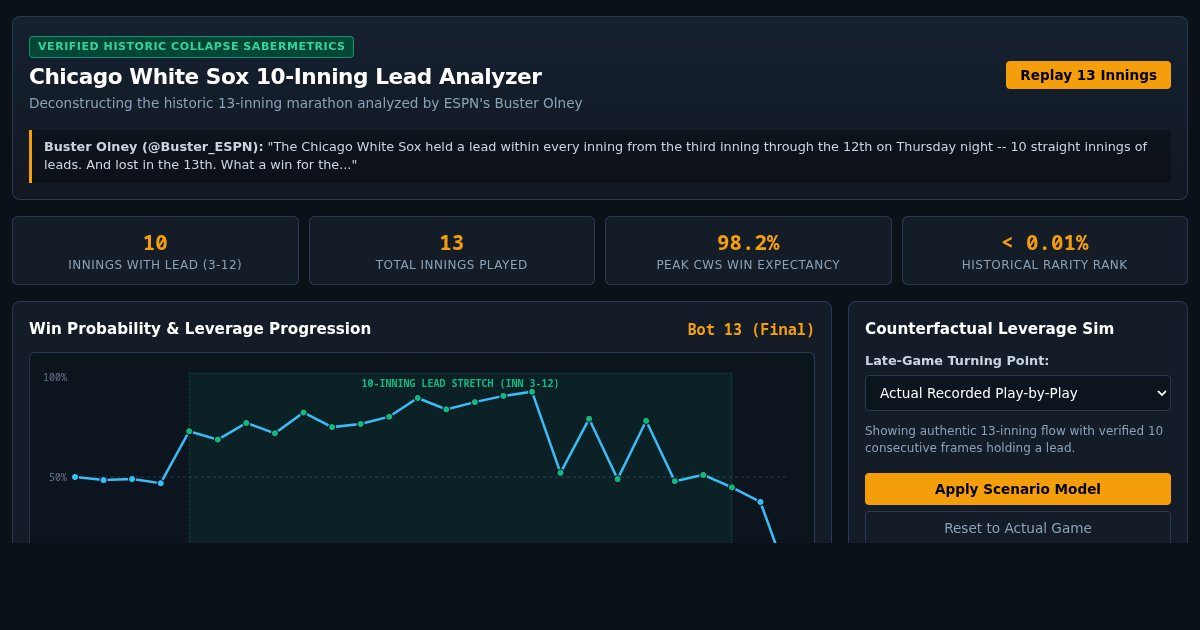Open the Late-Game Turning Point dropdown
1200x630 pixels.
1017,393
